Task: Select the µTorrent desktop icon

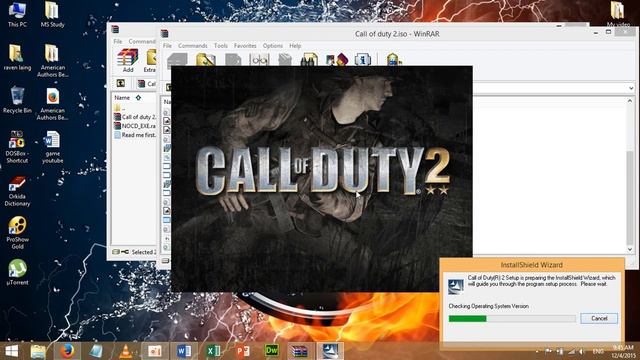Action: [x=17, y=272]
